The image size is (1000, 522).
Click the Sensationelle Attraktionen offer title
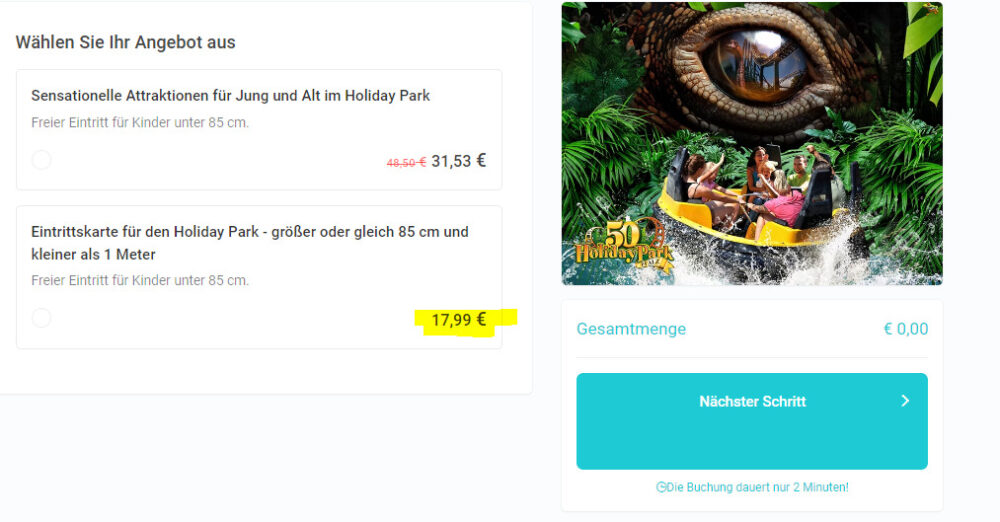pyautogui.click(x=230, y=96)
